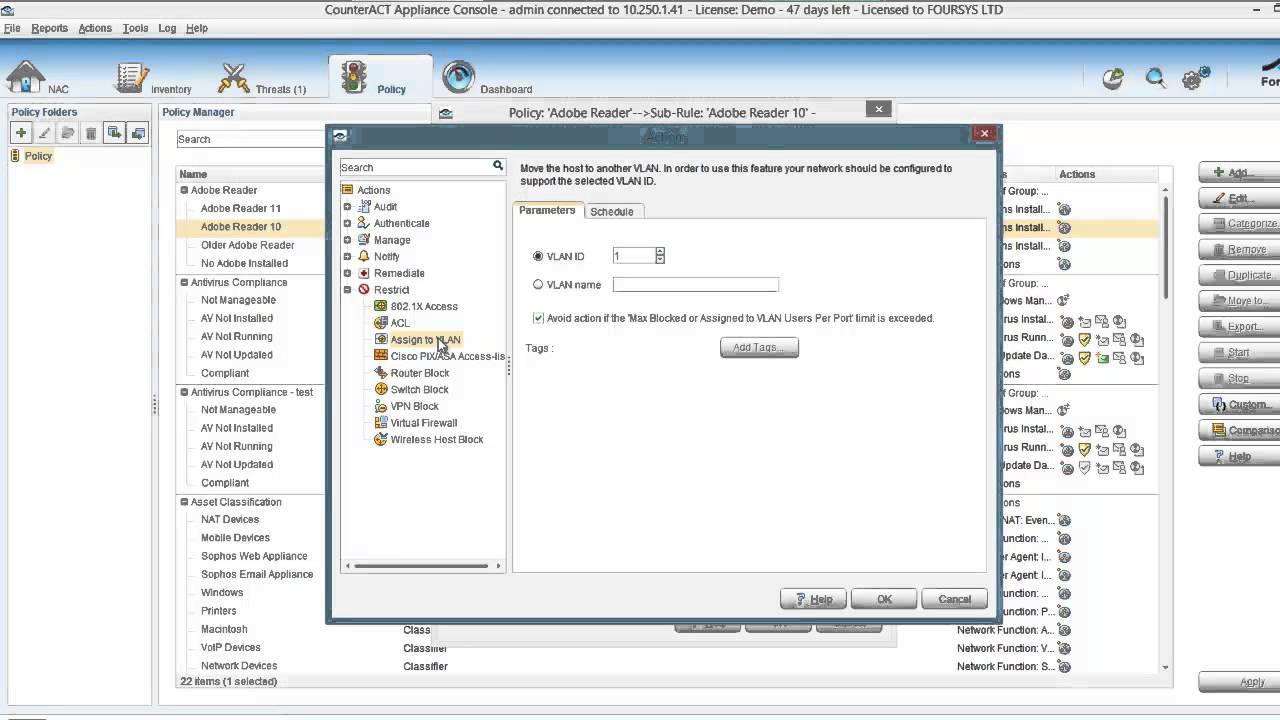Screen dimensions: 1280x720
Task: Expand the Audit actions group
Action: click(x=348, y=207)
